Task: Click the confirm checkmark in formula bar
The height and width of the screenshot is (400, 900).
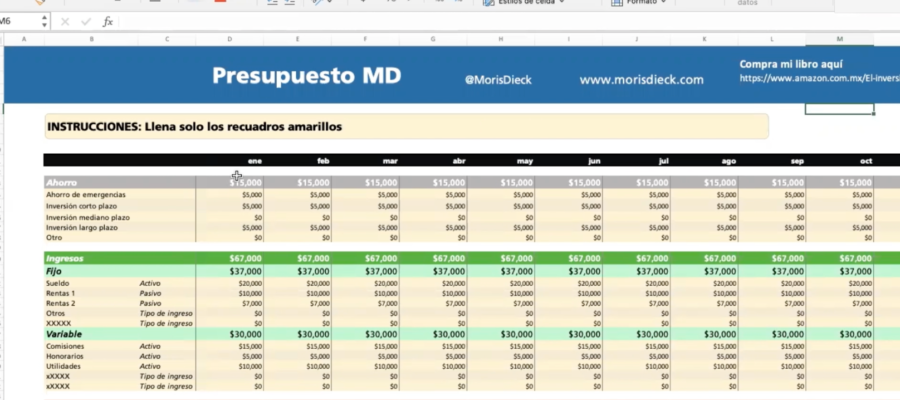Action: point(85,21)
